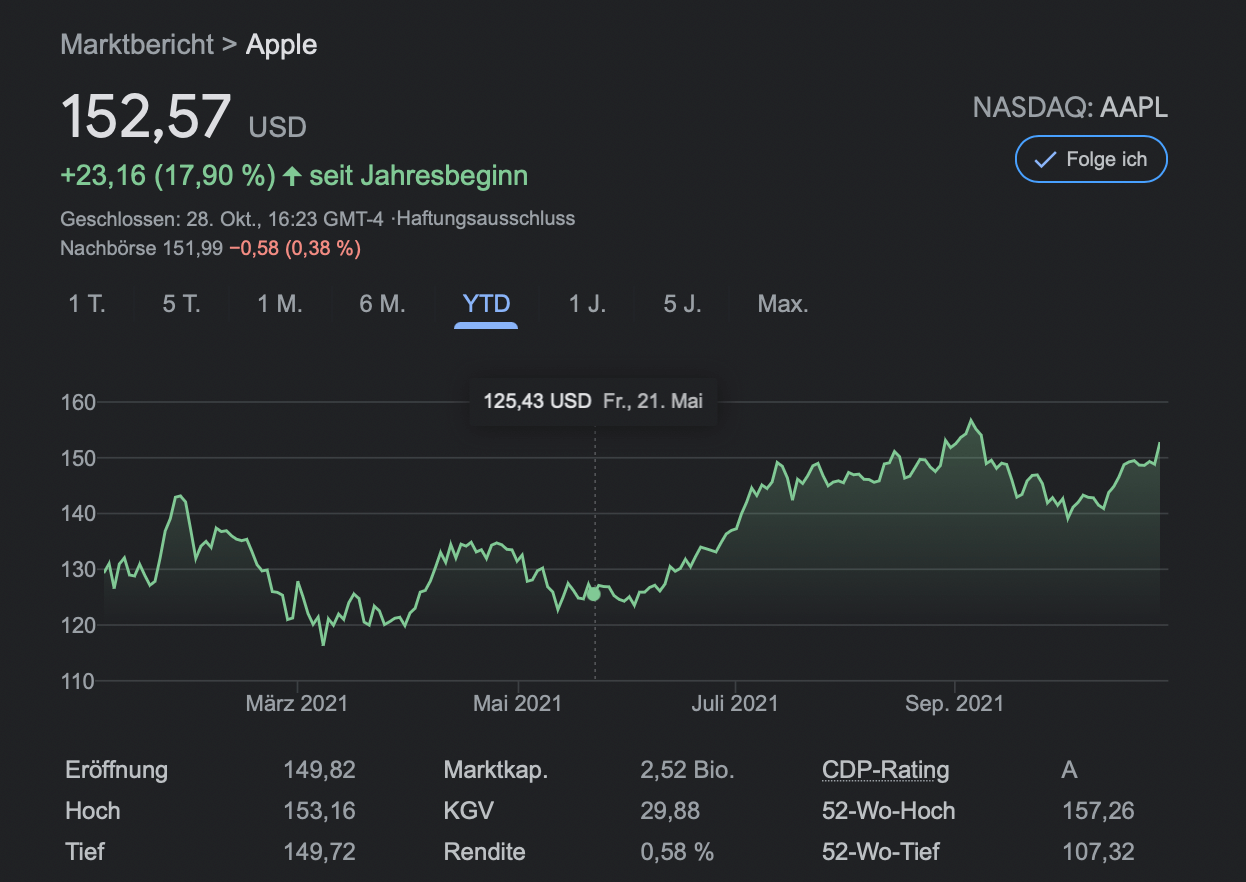
Task: Click the Eröffnung row label
Action: pos(116,770)
